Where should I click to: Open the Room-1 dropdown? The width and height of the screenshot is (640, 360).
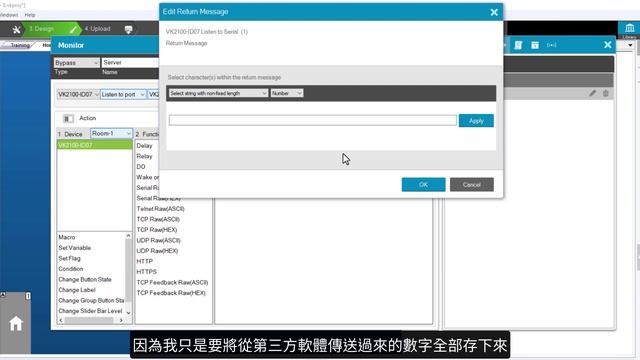tap(111, 133)
